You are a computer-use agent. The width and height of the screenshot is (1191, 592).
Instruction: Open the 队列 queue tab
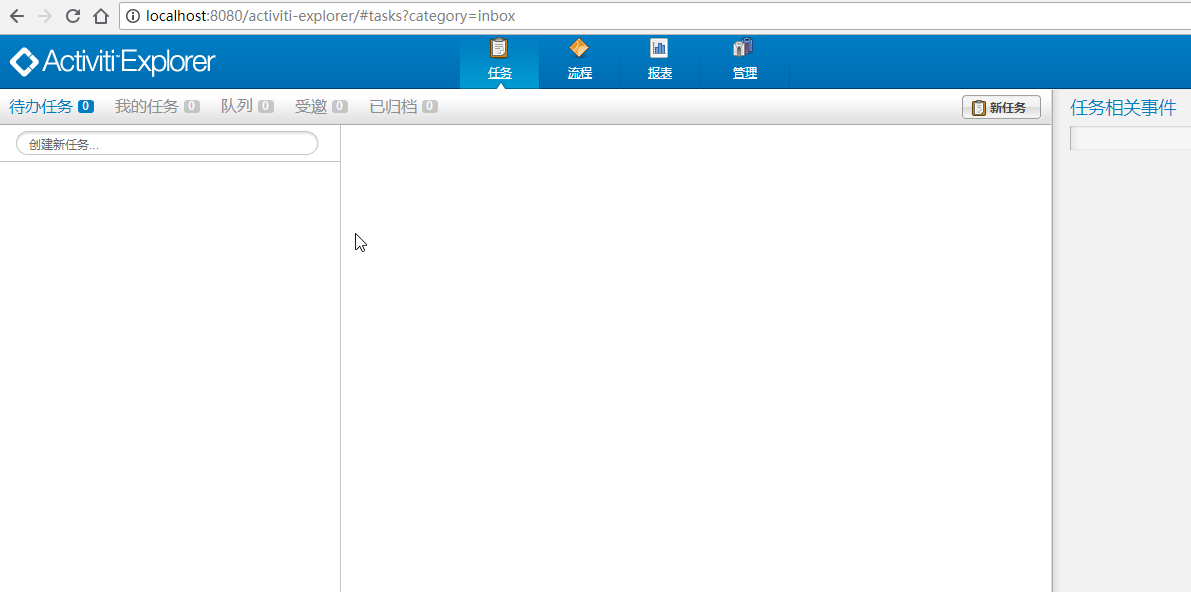click(x=237, y=106)
